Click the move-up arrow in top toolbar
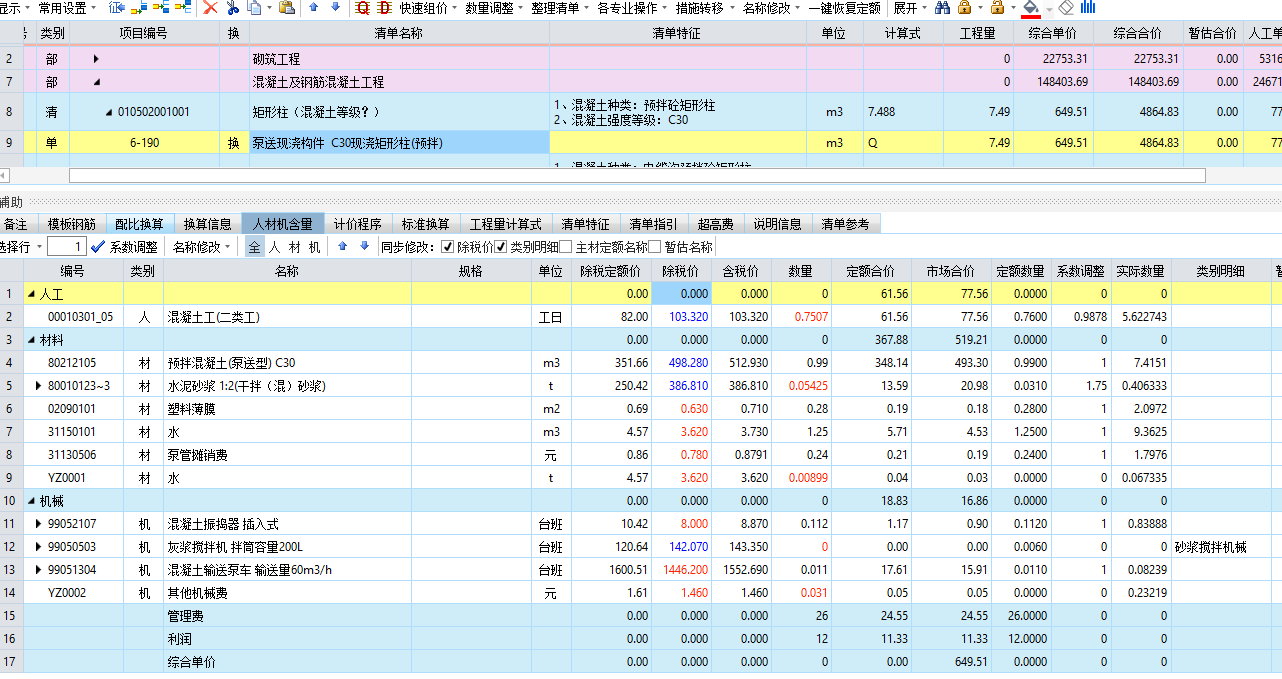The image size is (1282, 679). click(x=314, y=8)
